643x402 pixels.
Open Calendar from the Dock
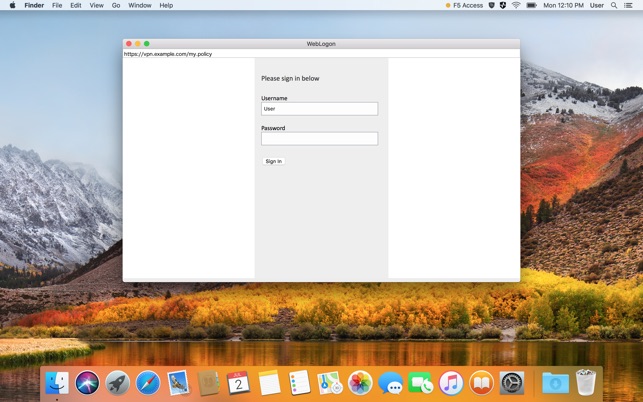click(238, 383)
